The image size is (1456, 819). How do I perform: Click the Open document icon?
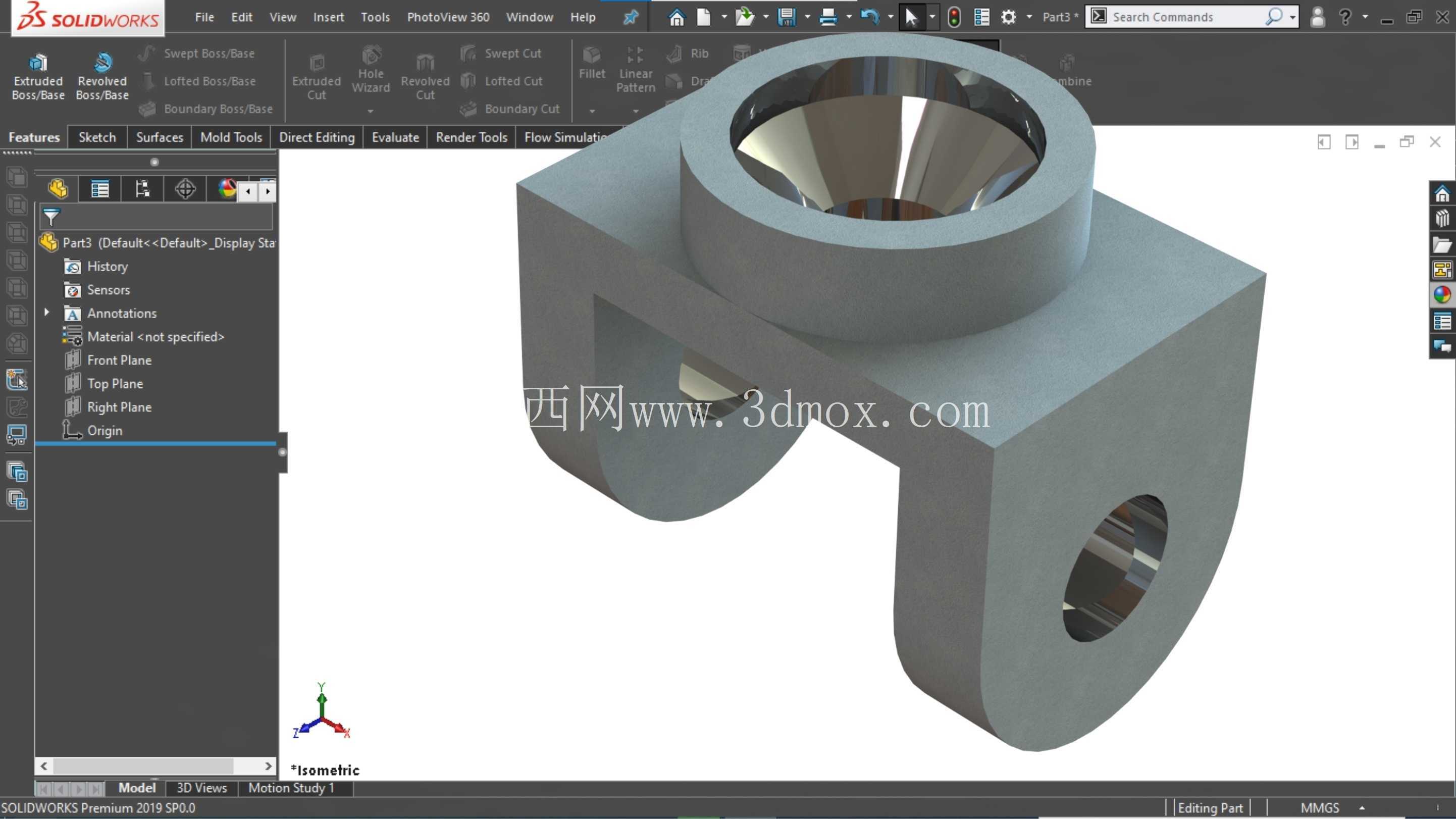pyautogui.click(x=745, y=17)
